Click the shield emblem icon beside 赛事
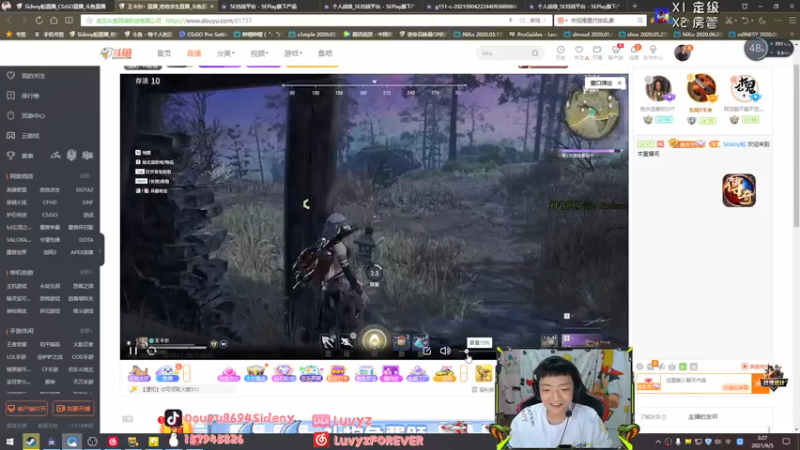The width and height of the screenshot is (800, 450). [x=71, y=155]
